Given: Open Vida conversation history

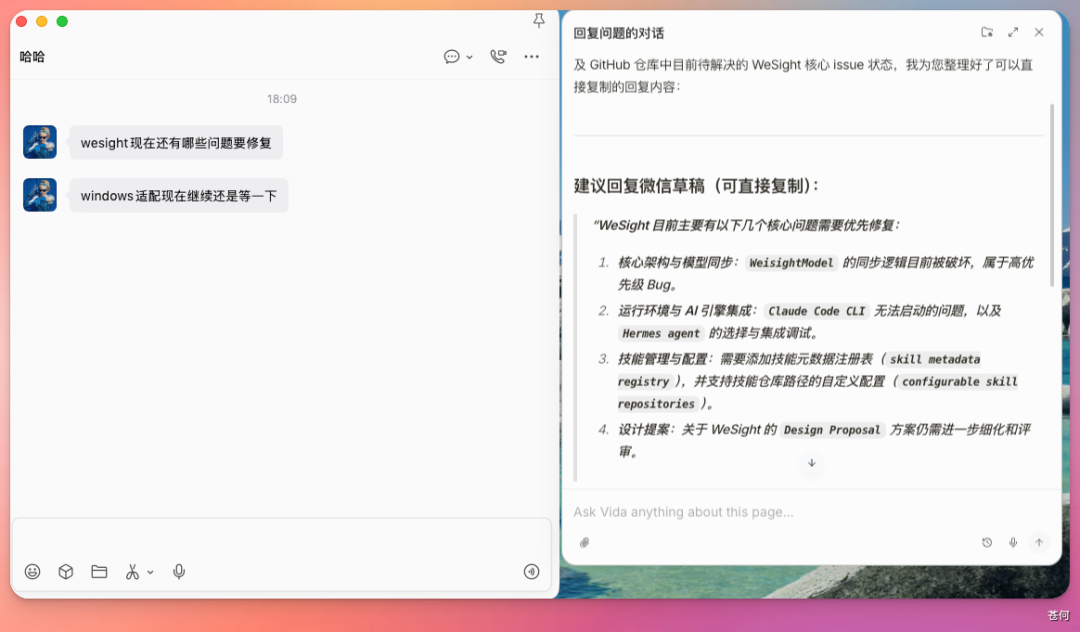Looking at the screenshot, I should coord(986,543).
